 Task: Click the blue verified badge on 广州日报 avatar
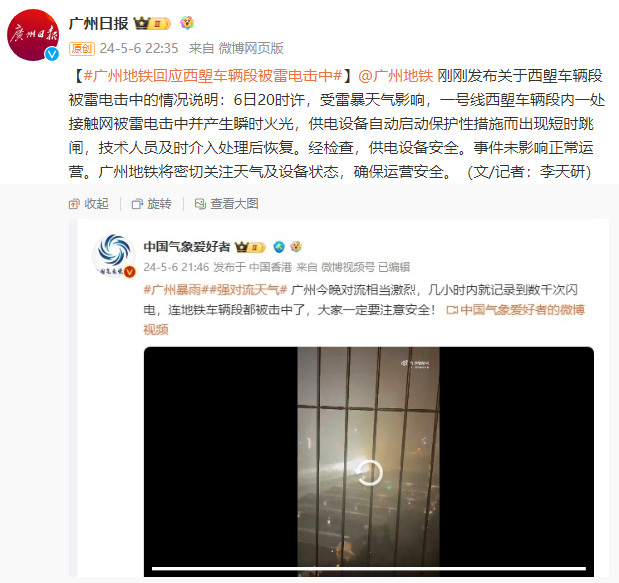[x=52, y=54]
